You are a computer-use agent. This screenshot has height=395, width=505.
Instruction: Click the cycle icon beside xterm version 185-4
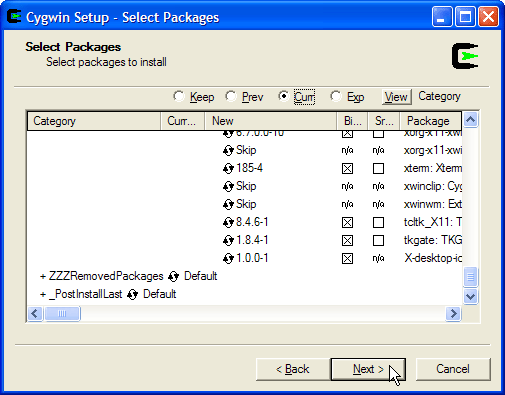pyautogui.click(x=228, y=169)
